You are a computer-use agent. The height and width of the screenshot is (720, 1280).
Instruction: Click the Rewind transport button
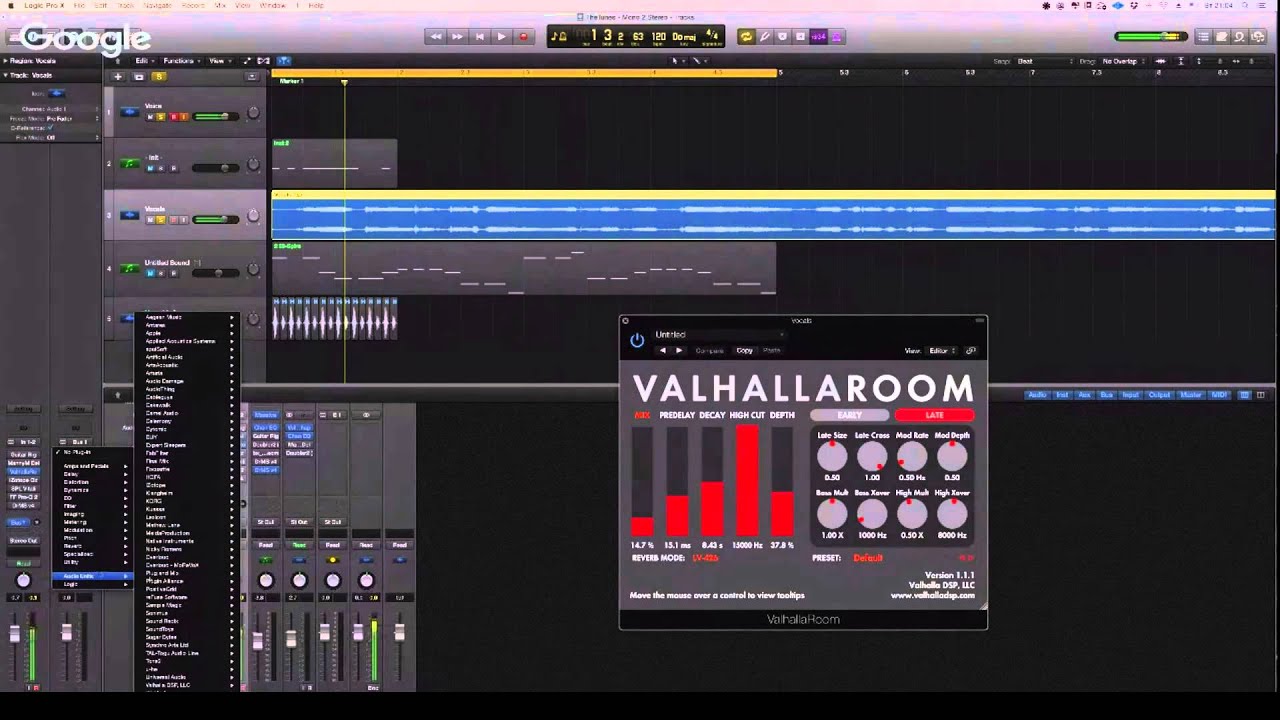435,37
